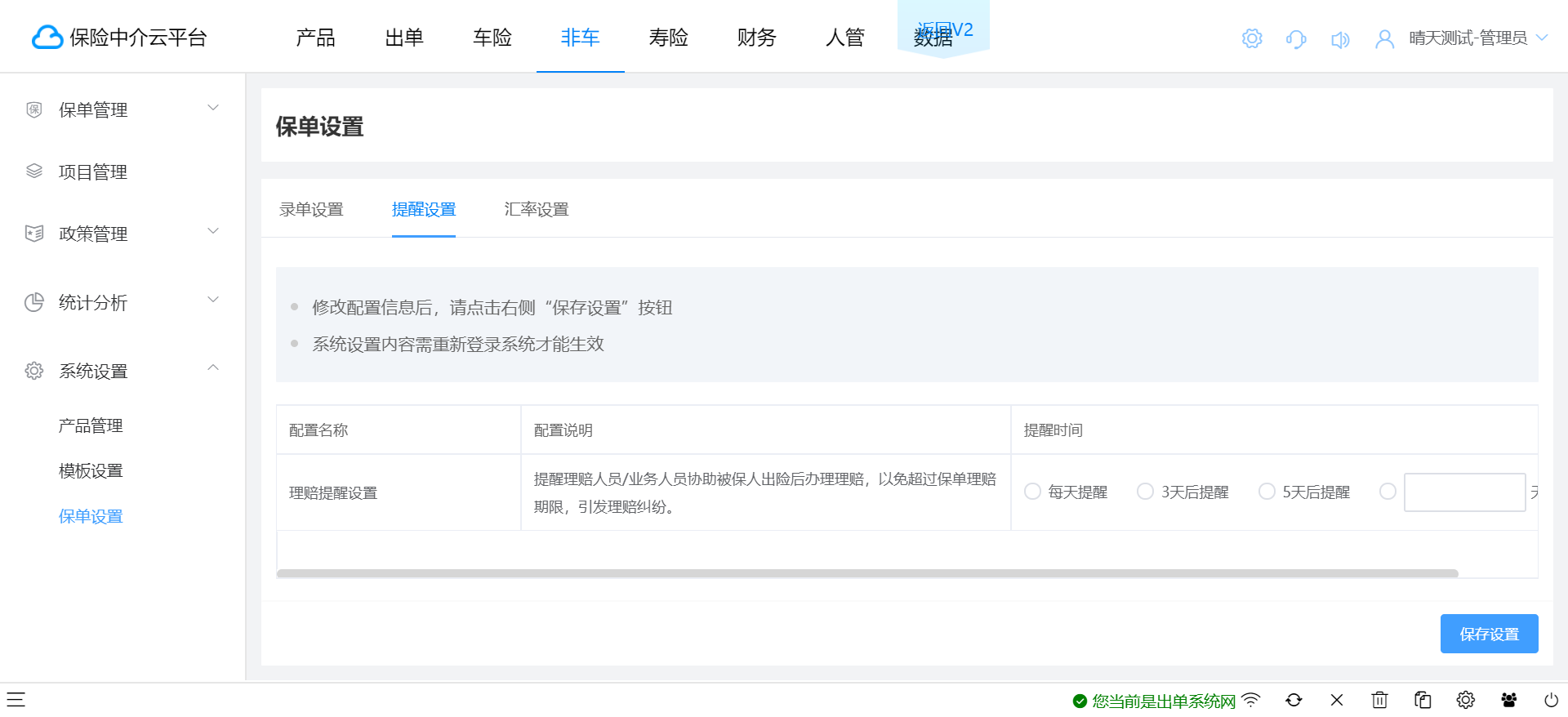Switch to the 非车 top menu
The height and width of the screenshot is (717, 1568).
pos(581,38)
